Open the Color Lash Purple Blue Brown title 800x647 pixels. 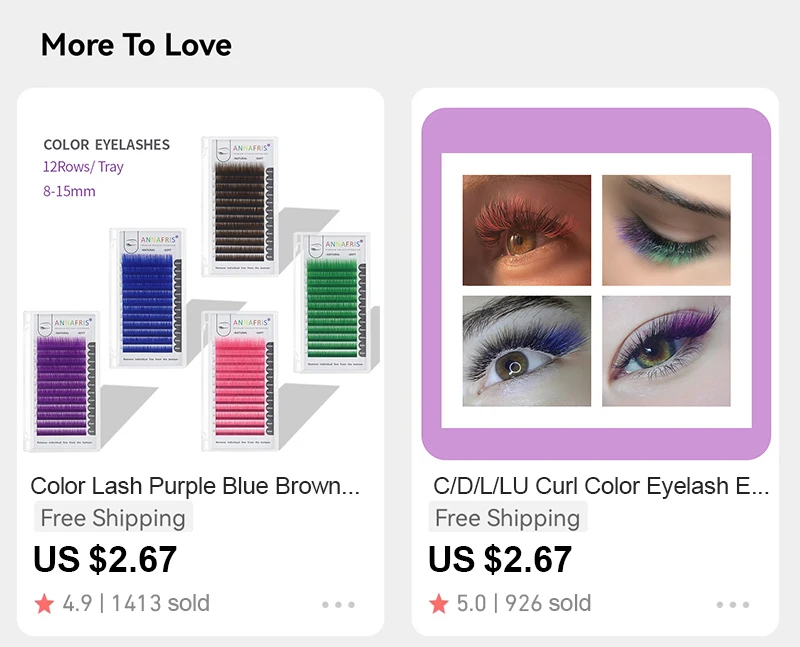[x=195, y=486]
